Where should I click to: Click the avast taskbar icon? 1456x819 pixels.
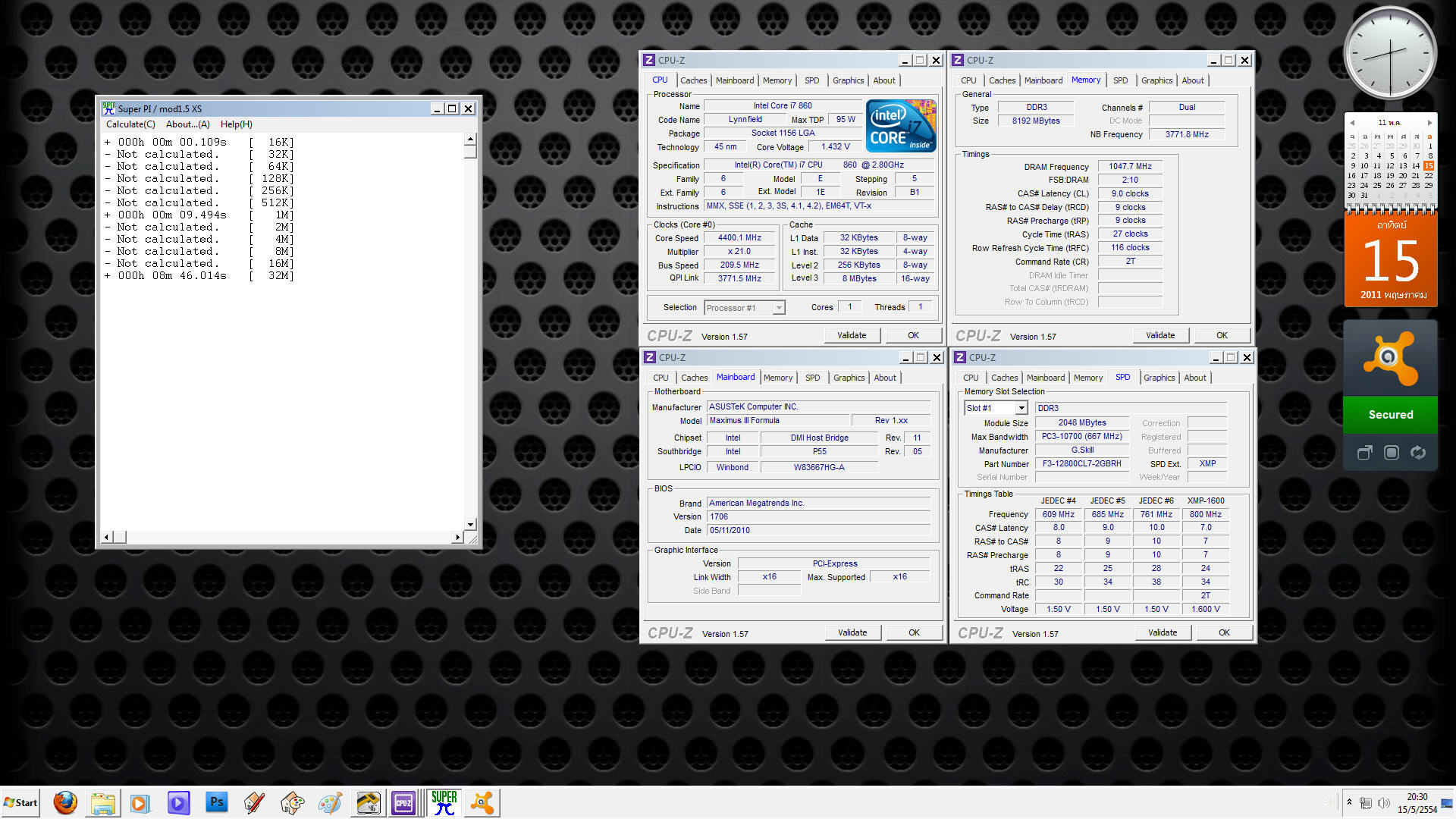[x=482, y=802]
